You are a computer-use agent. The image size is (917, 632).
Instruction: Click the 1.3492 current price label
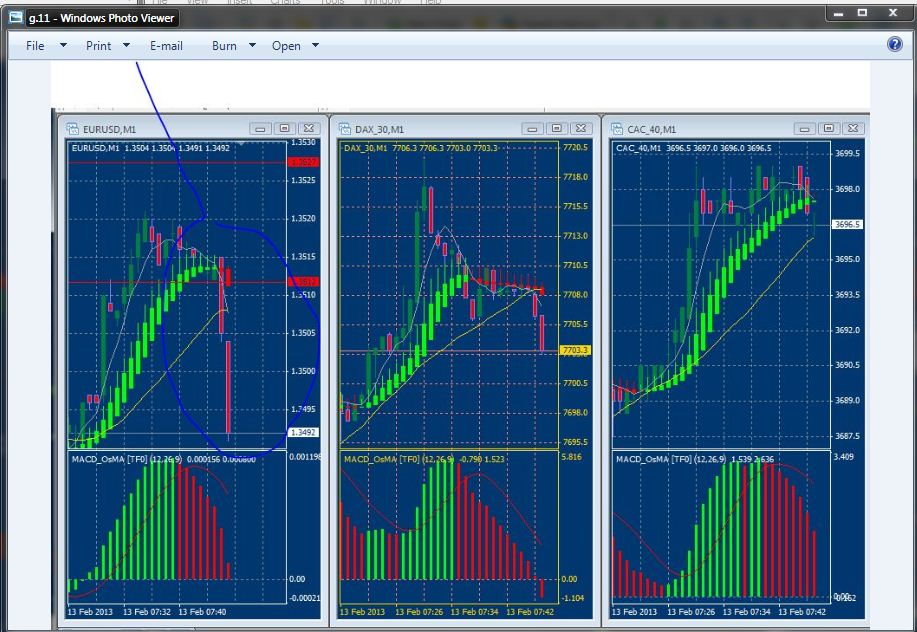point(304,433)
